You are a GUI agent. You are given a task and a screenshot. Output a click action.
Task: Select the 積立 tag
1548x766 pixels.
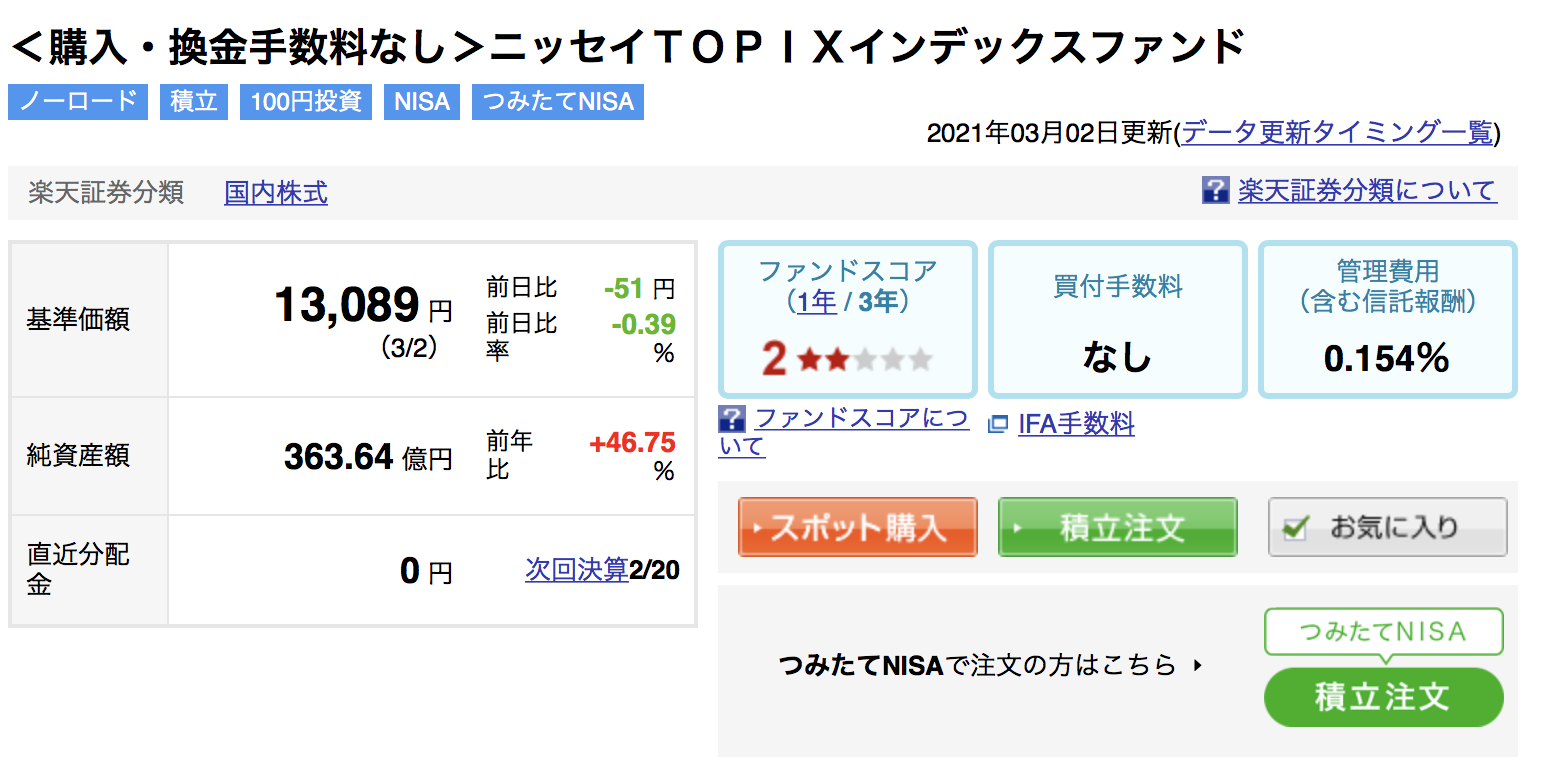(194, 101)
